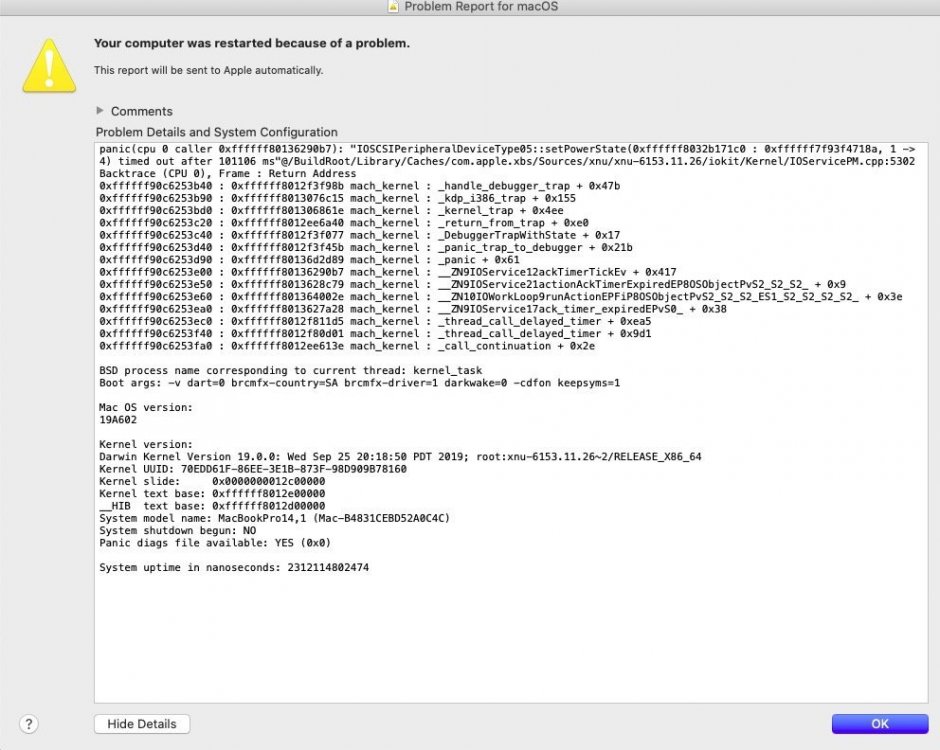Screen dimensions: 940x750
Task: Click the '_kernel_trap + 0x4ee' line
Action: click(332, 210)
